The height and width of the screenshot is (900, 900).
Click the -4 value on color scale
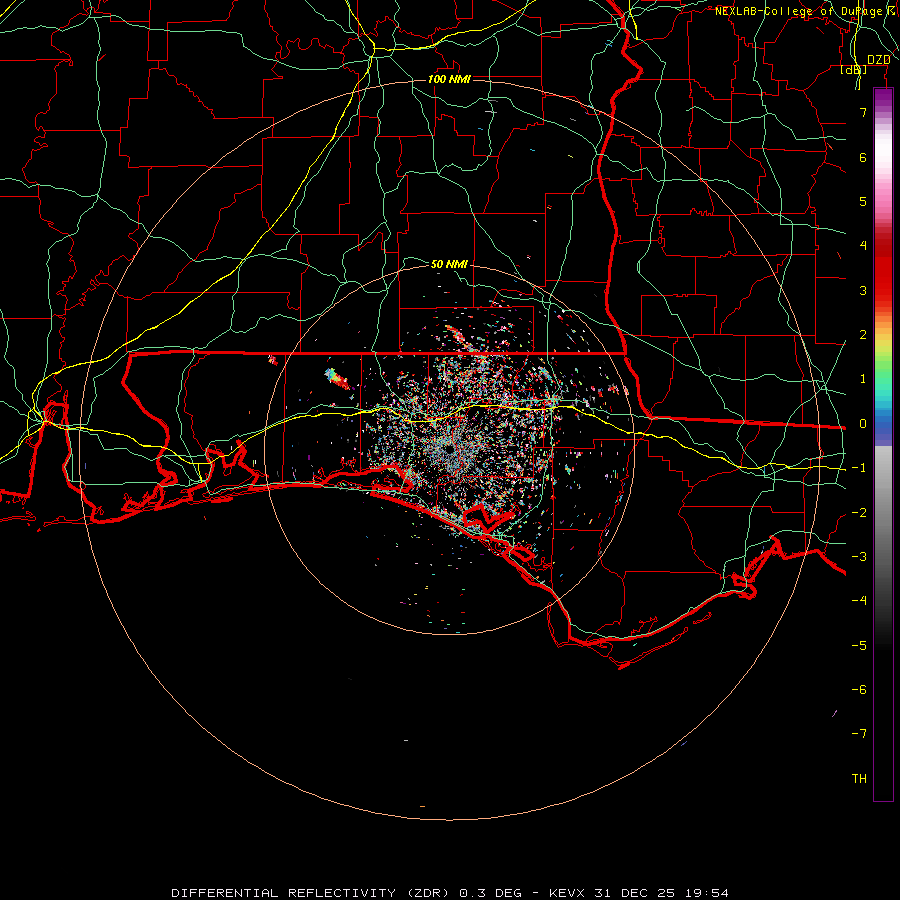pos(859,601)
